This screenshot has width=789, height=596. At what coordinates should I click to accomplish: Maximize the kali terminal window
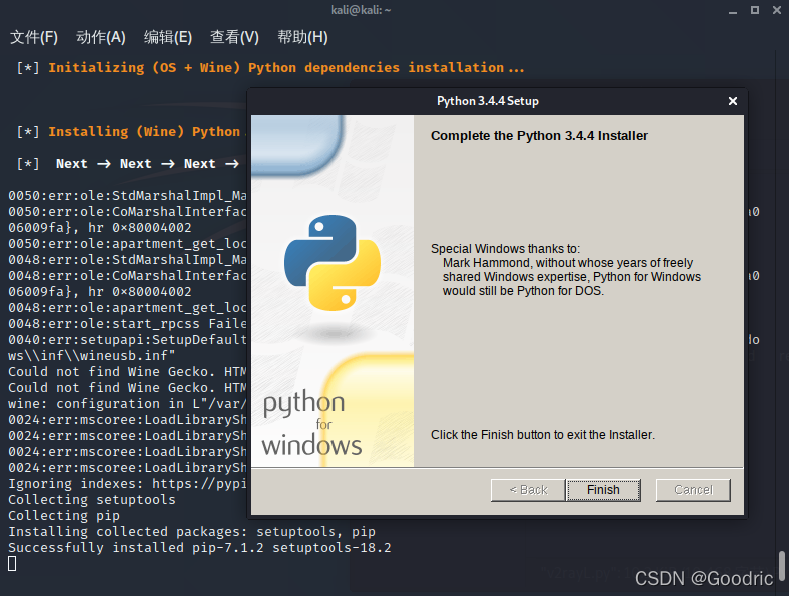pos(755,10)
